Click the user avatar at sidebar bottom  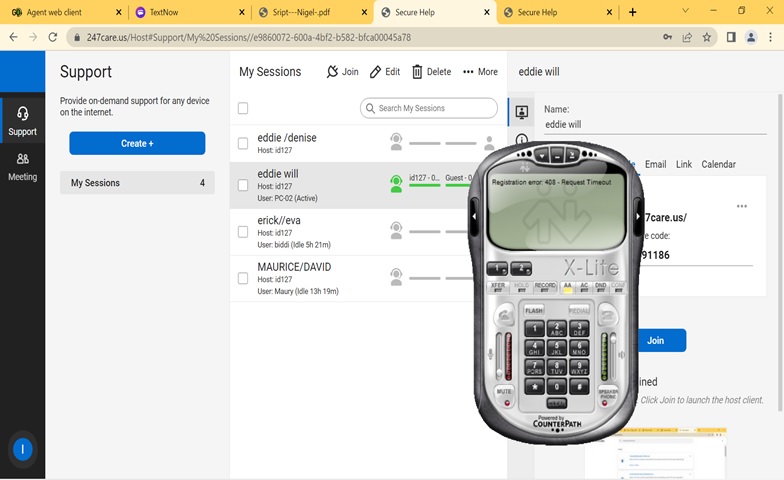(x=22, y=449)
